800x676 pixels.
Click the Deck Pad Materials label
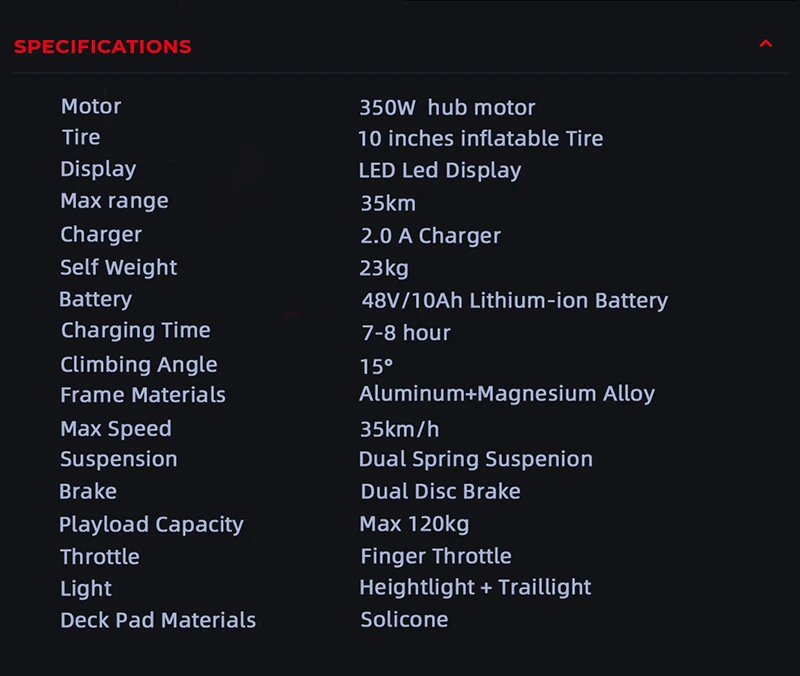158,620
